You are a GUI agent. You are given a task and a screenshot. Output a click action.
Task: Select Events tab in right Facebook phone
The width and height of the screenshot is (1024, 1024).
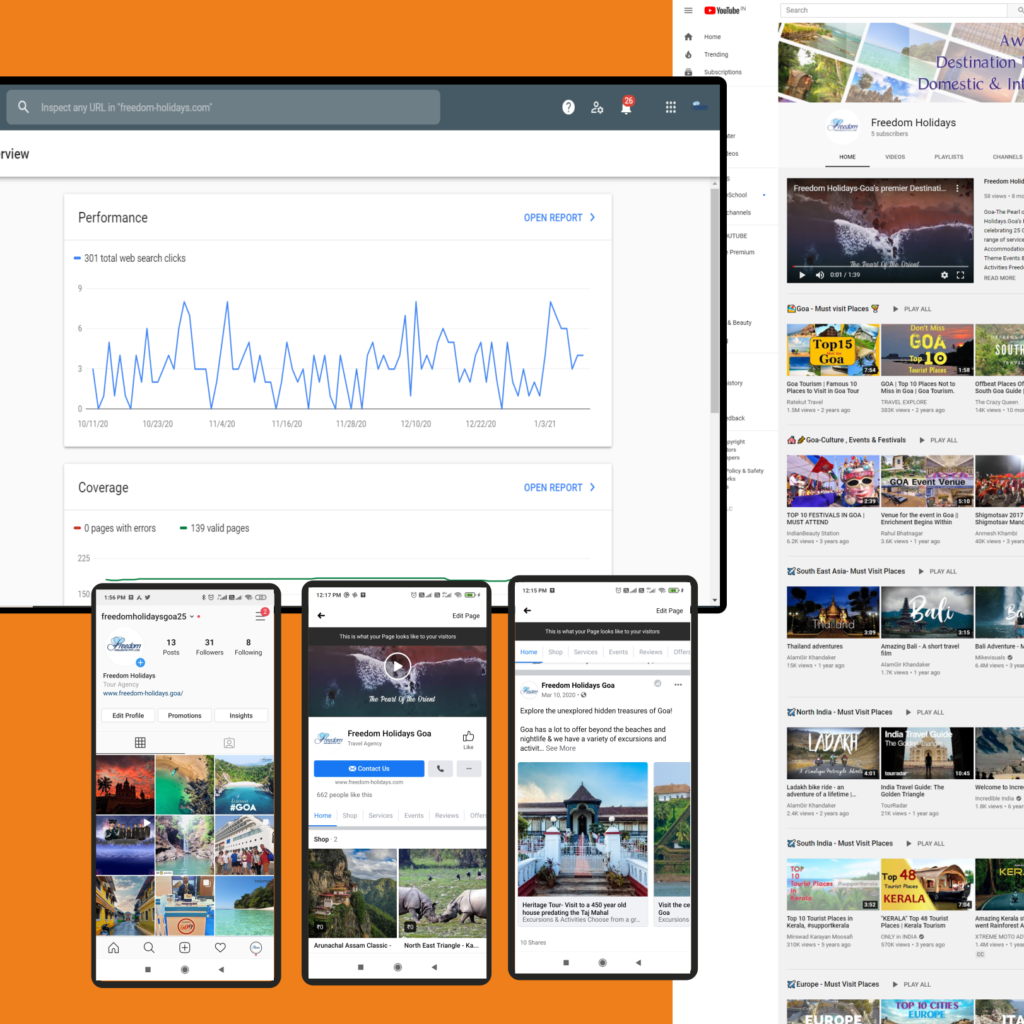[618, 652]
